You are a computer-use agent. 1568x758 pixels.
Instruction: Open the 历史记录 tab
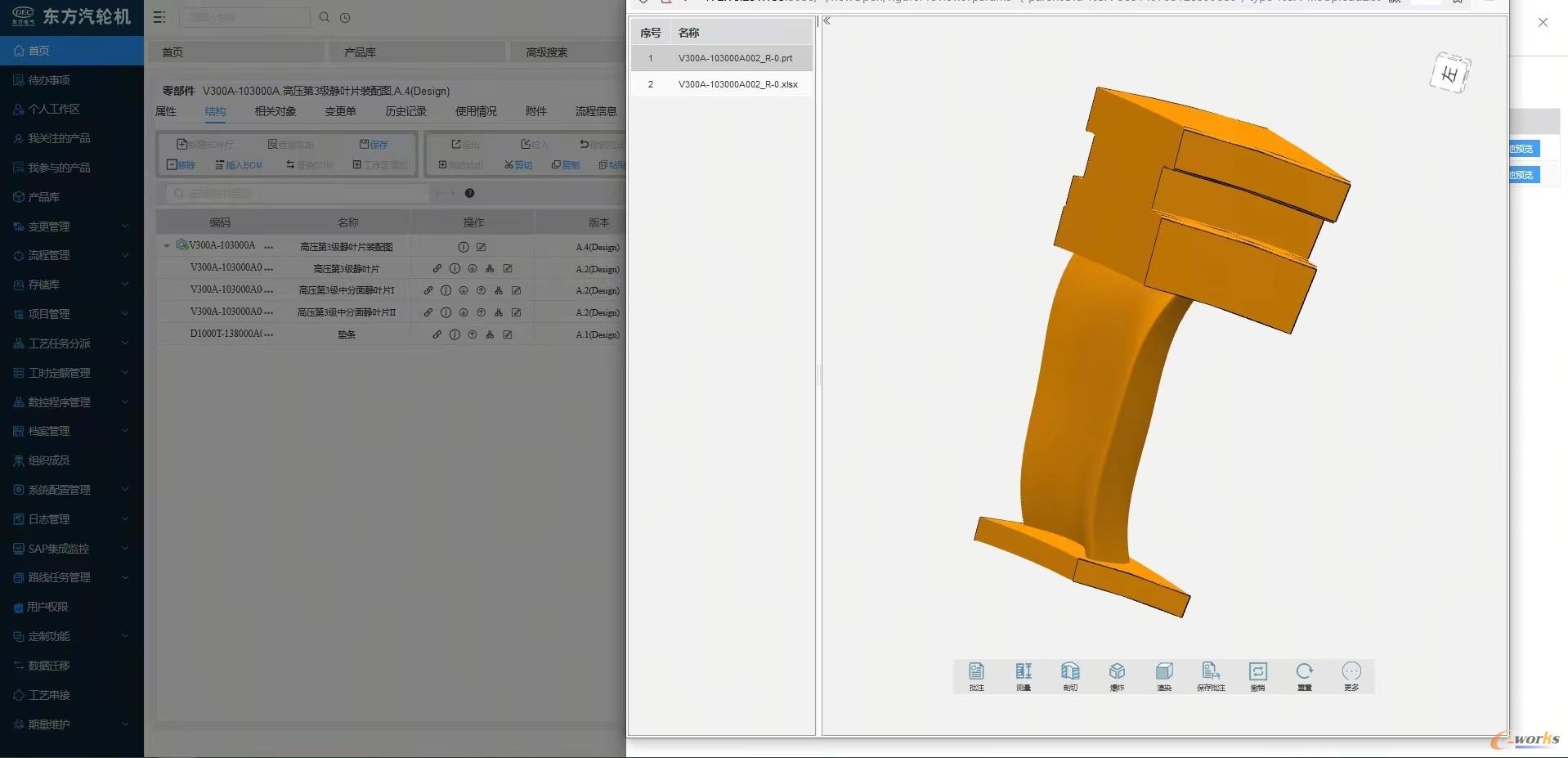(x=405, y=111)
